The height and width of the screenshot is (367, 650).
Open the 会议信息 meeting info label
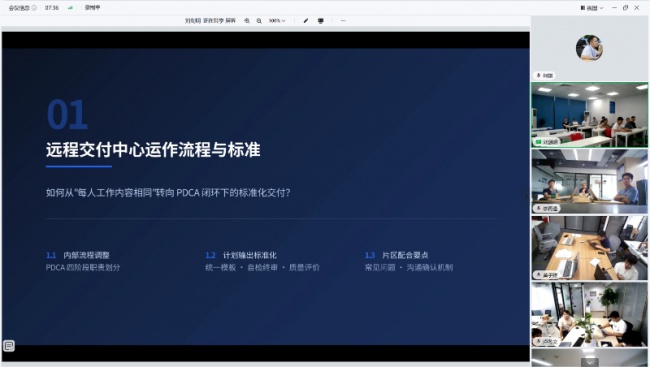[19, 7]
